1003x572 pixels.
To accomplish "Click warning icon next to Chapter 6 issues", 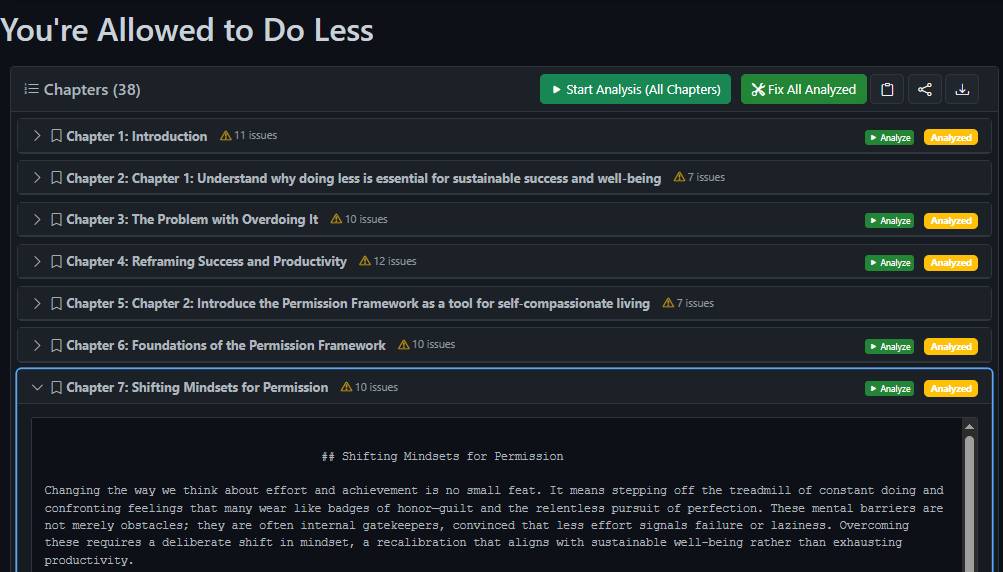I will pyautogui.click(x=404, y=345).
